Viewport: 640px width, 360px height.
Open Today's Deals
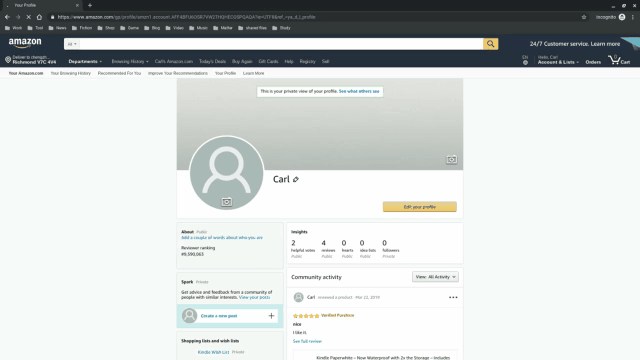pyautogui.click(x=212, y=62)
